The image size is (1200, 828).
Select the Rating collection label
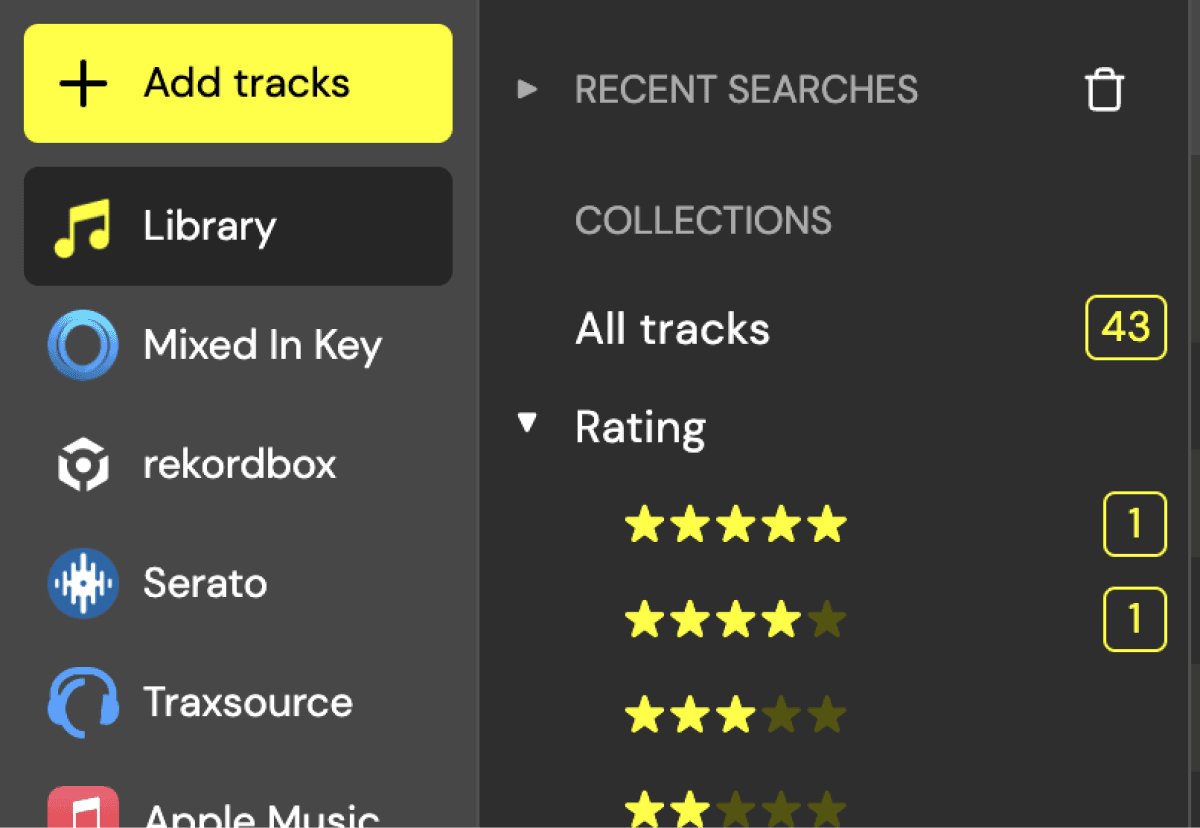(641, 427)
